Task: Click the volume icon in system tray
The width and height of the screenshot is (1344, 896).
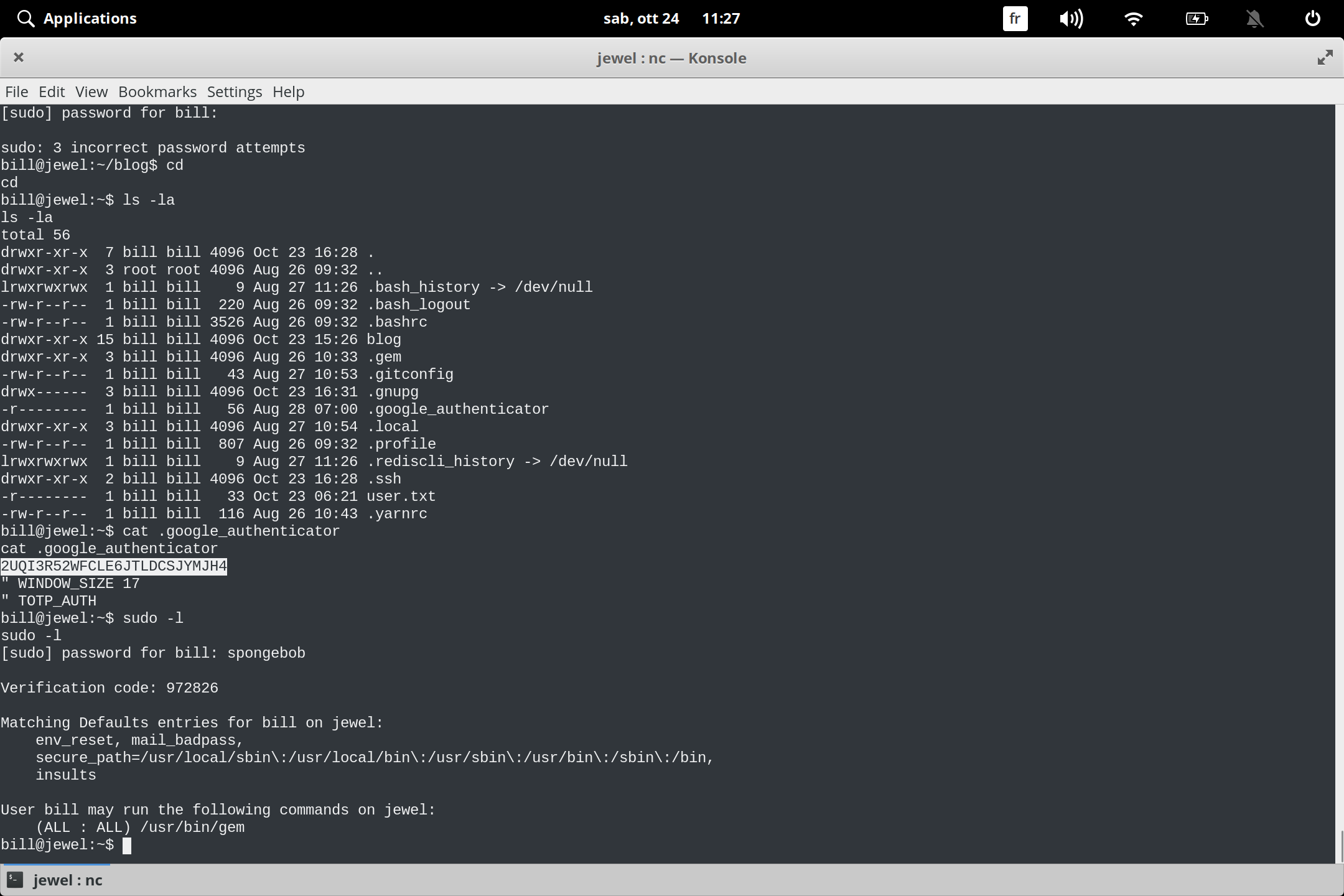Action: [1071, 18]
